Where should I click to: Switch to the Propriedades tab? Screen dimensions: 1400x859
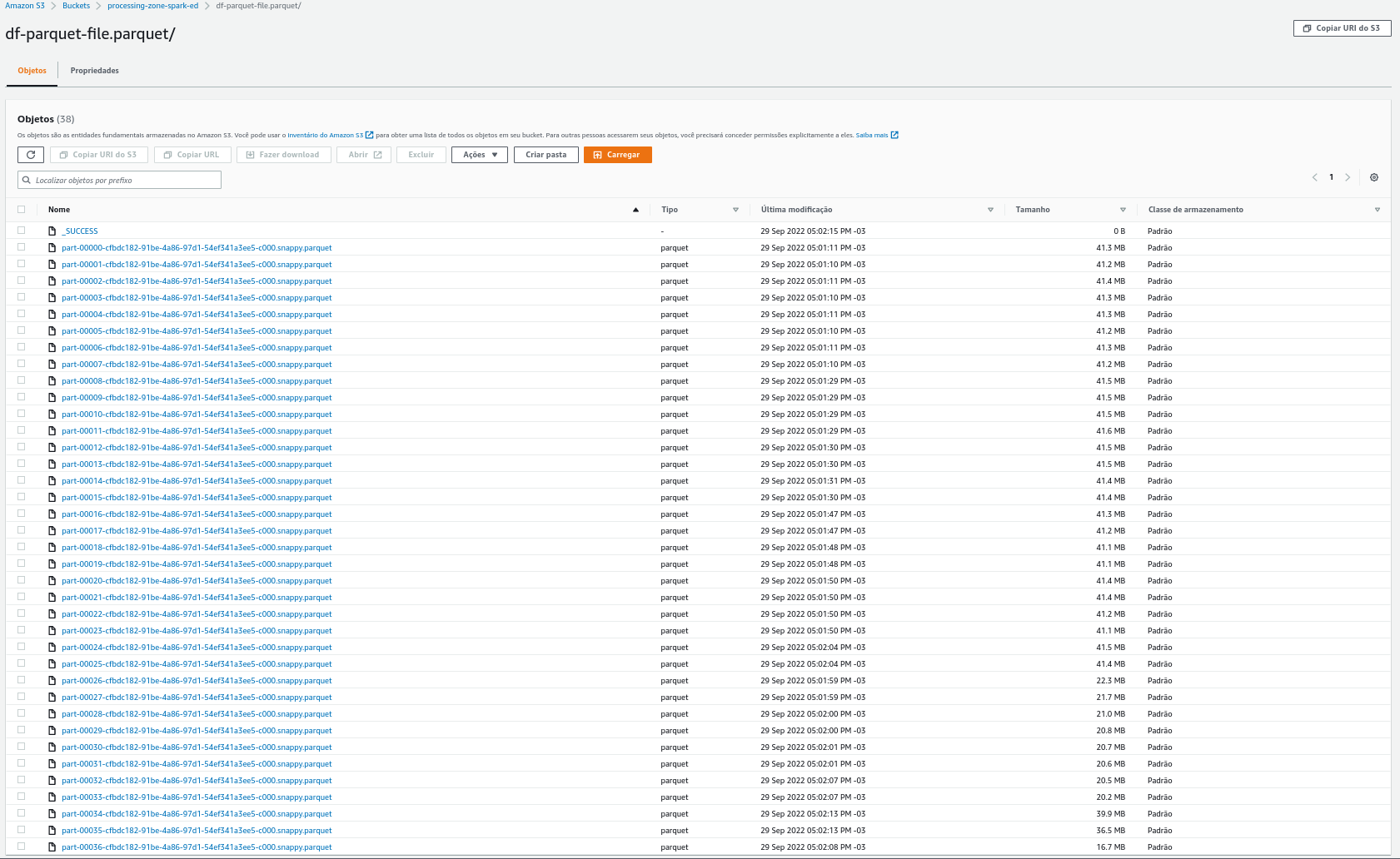click(x=93, y=70)
